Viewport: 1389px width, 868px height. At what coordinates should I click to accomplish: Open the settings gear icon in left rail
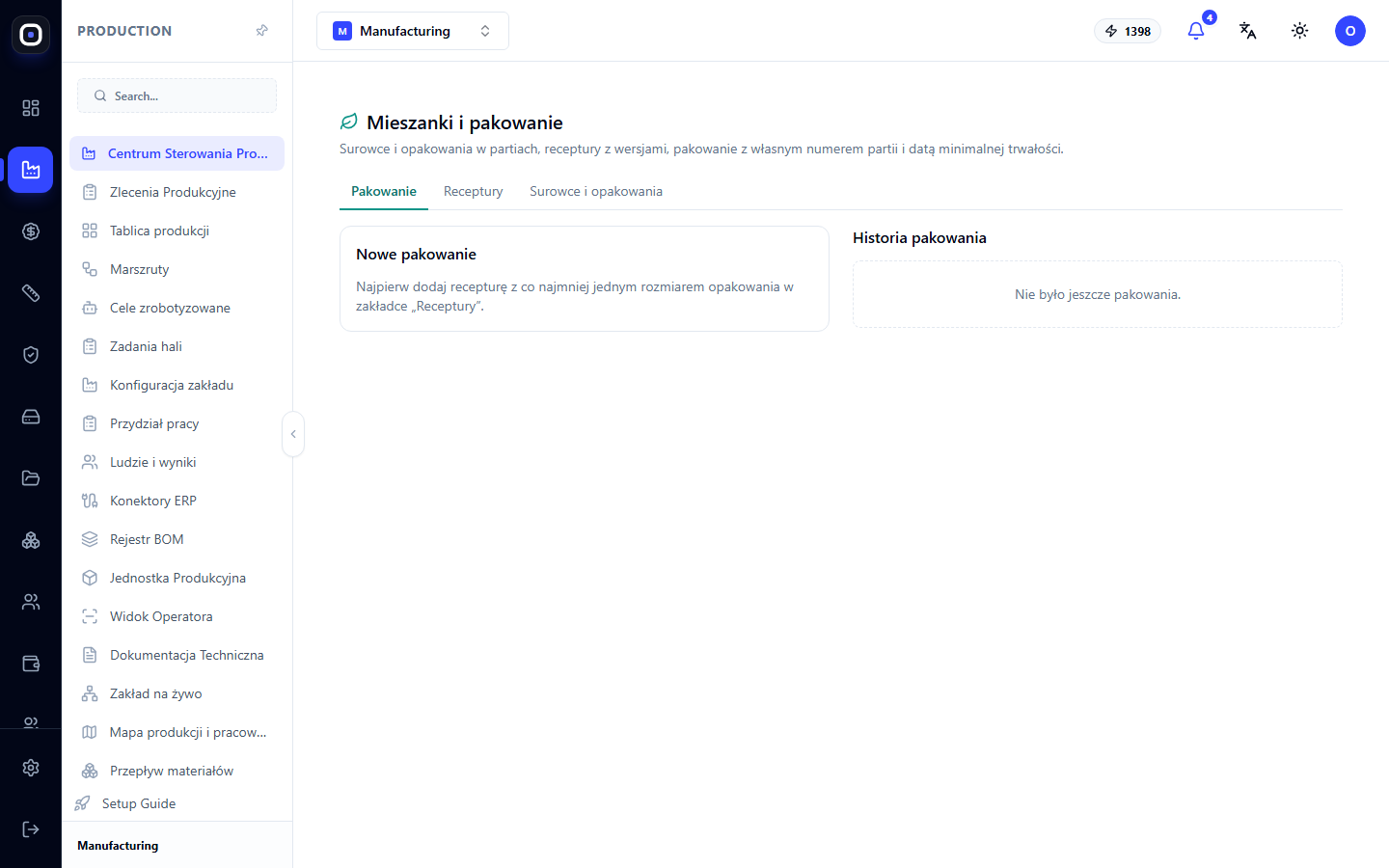(31, 768)
